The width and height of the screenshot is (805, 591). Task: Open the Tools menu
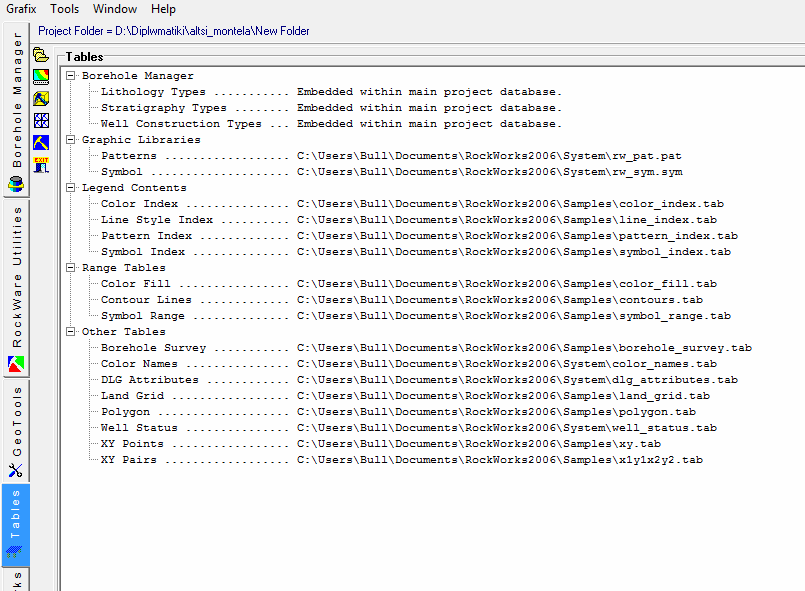point(64,9)
